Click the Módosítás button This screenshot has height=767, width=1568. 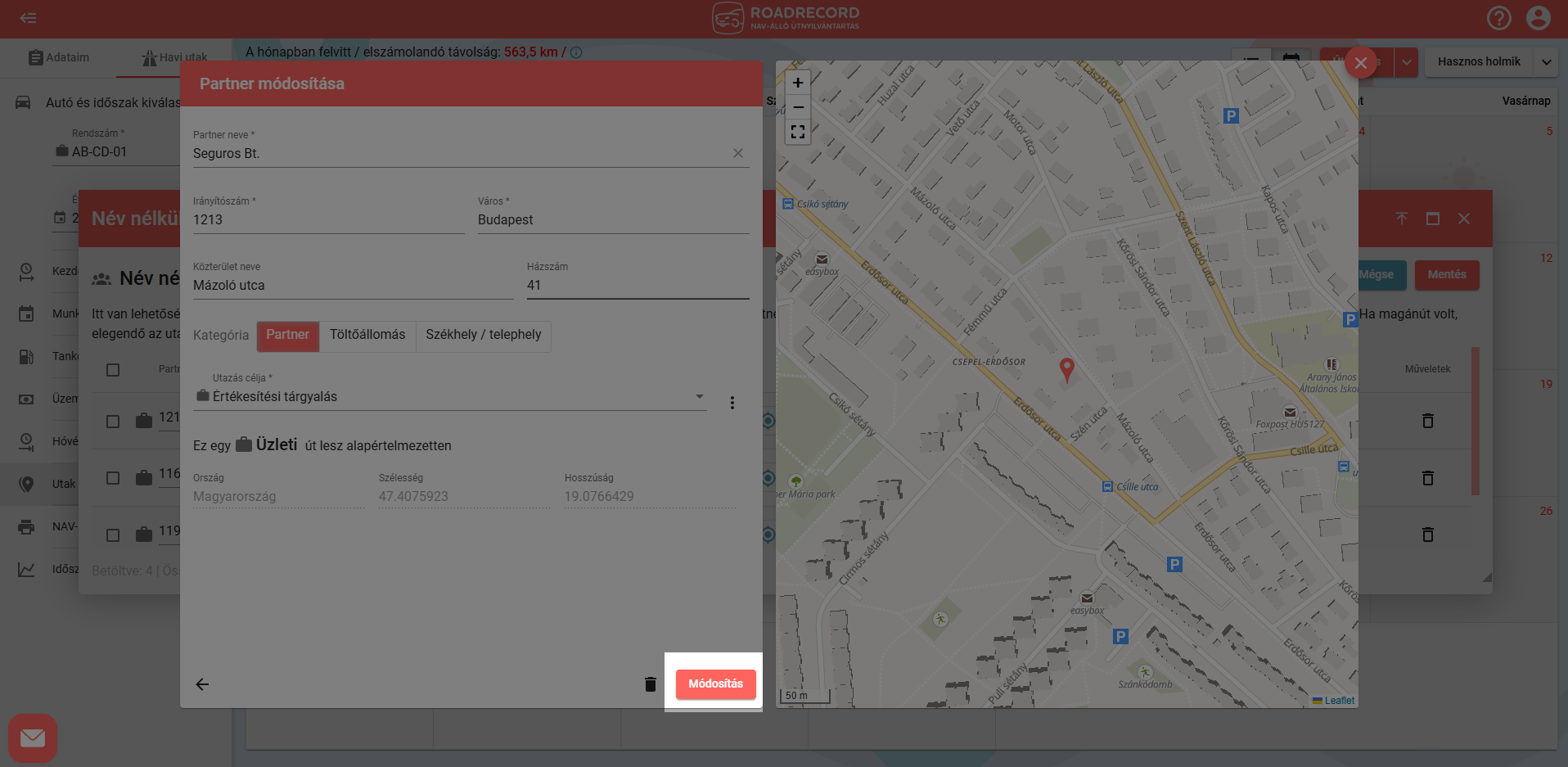[715, 684]
